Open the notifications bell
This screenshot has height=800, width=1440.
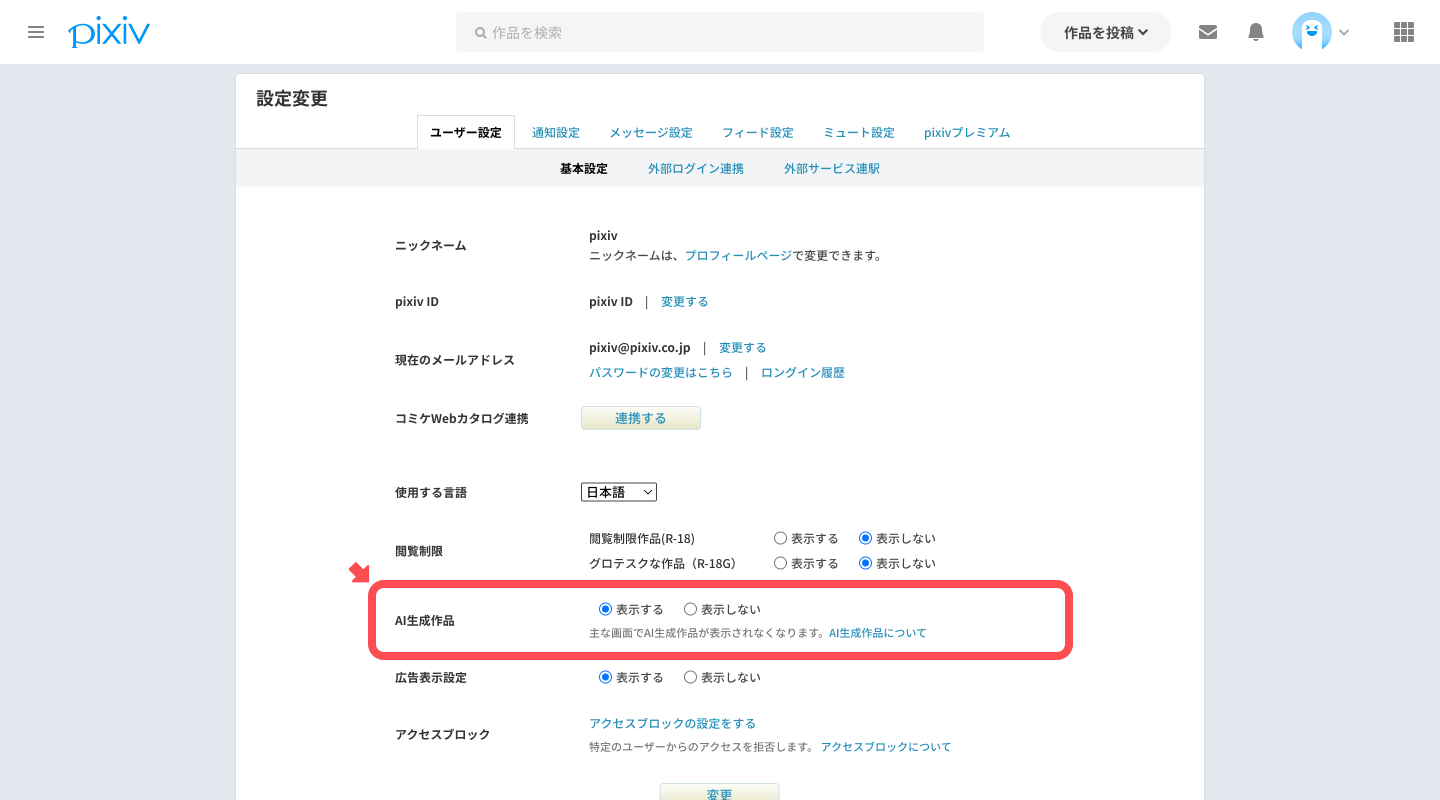tap(1256, 32)
